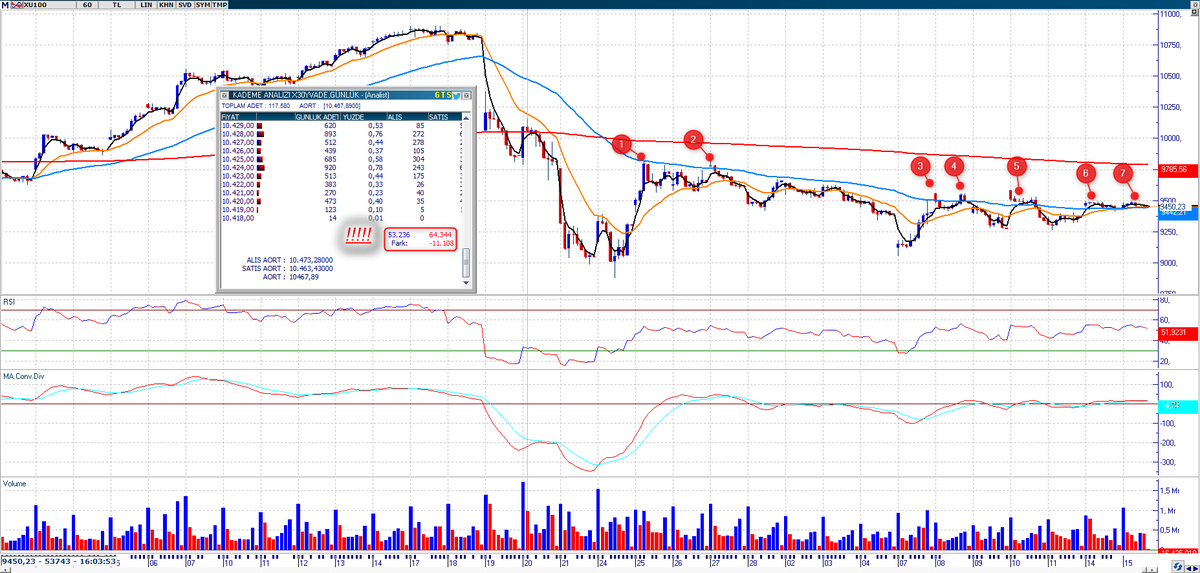1200x573 pixels.
Task: Click the TOPLAM ADET : 117.580 text
Action: [x=256, y=105]
